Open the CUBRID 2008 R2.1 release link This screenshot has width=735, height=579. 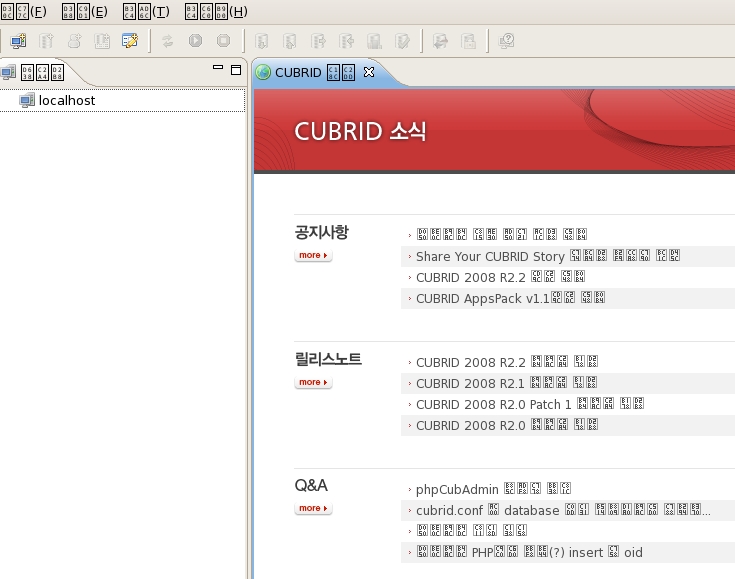point(507,383)
